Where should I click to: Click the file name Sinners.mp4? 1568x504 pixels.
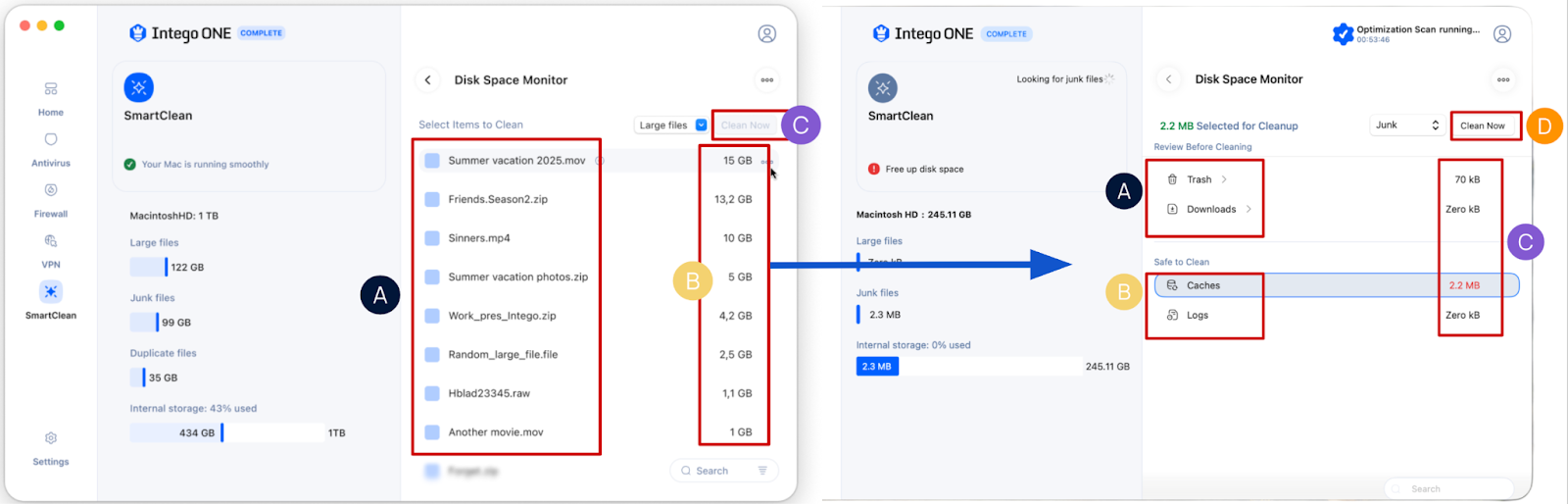479,238
